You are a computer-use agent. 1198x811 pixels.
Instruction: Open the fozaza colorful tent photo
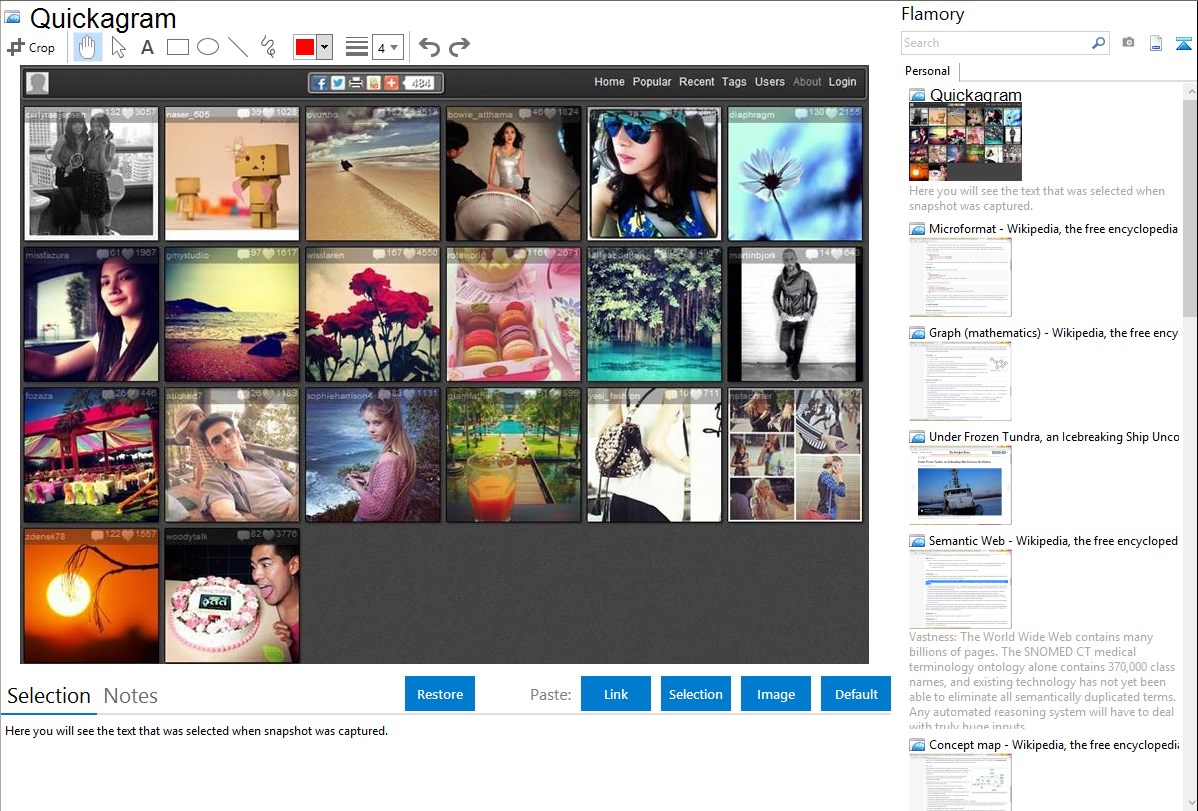[x=92, y=455]
